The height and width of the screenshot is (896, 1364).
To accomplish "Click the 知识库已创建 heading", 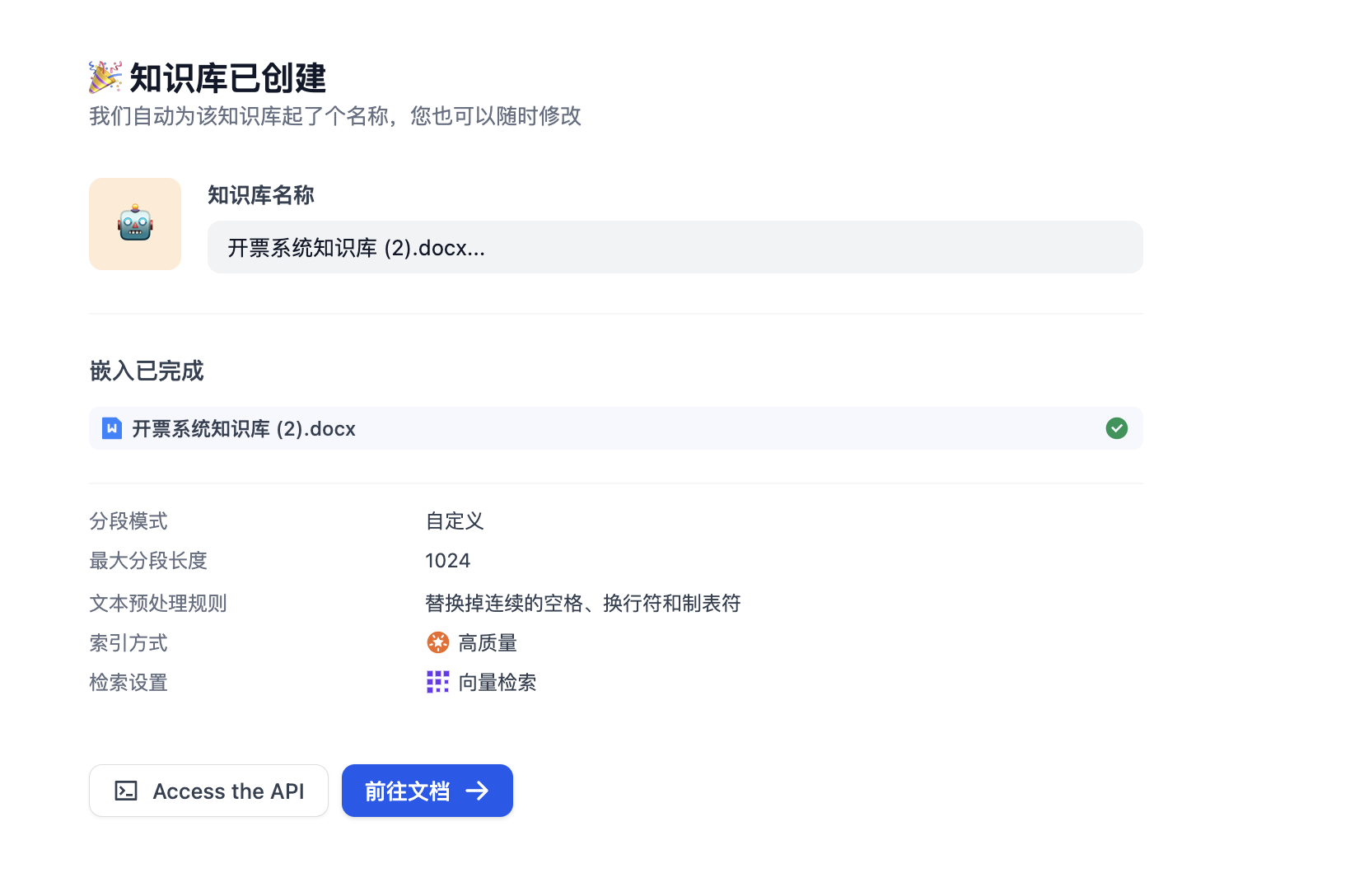I will [227, 78].
